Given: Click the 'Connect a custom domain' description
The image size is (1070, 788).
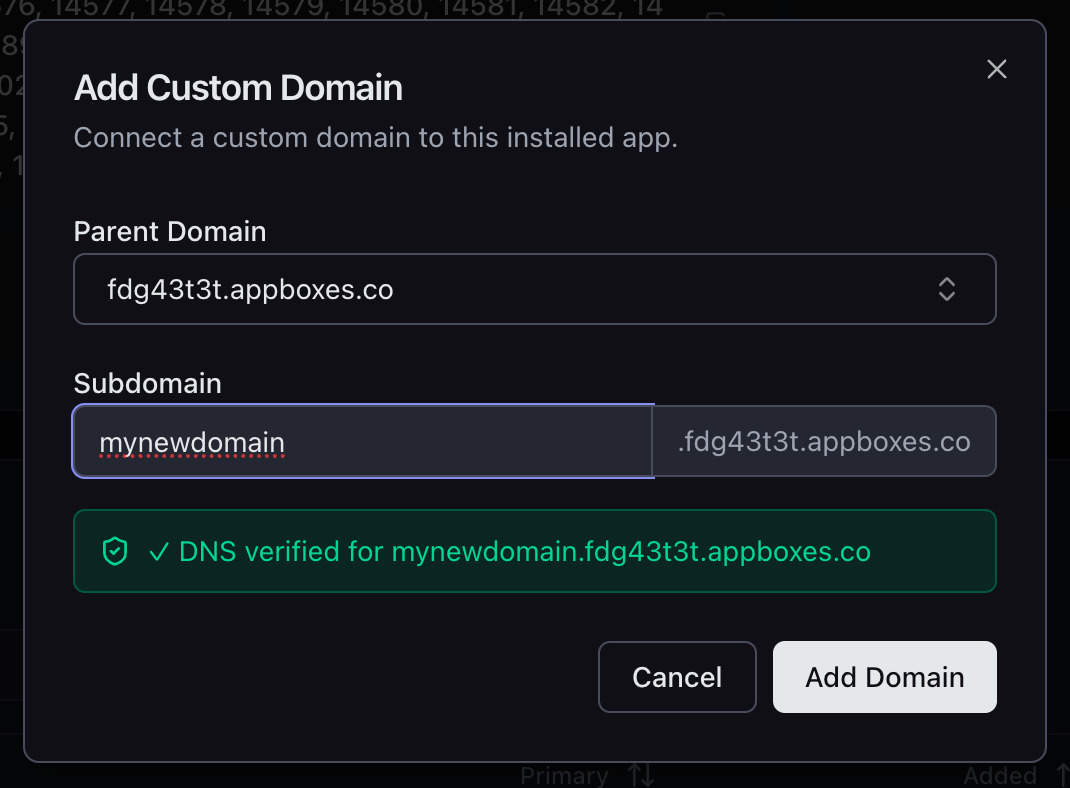Looking at the screenshot, I should (x=375, y=138).
